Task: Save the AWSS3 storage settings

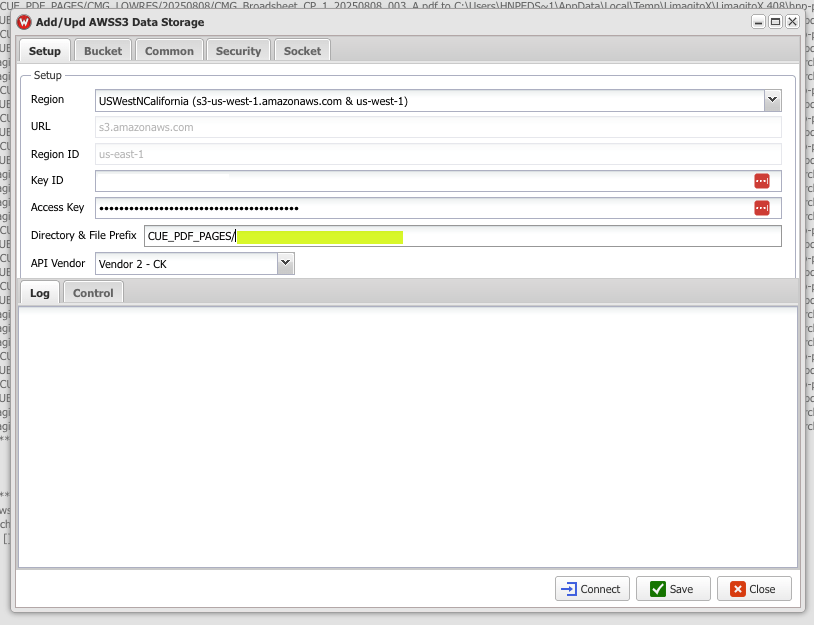Action: (x=673, y=589)
